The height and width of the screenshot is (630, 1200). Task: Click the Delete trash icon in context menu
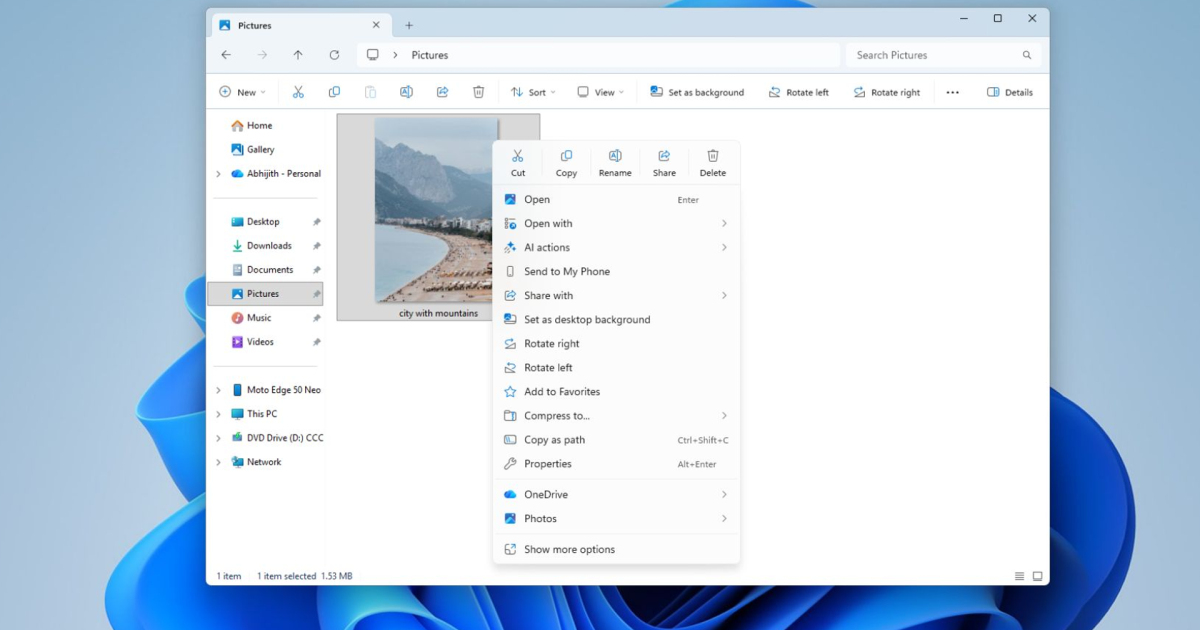pos(713,162)
